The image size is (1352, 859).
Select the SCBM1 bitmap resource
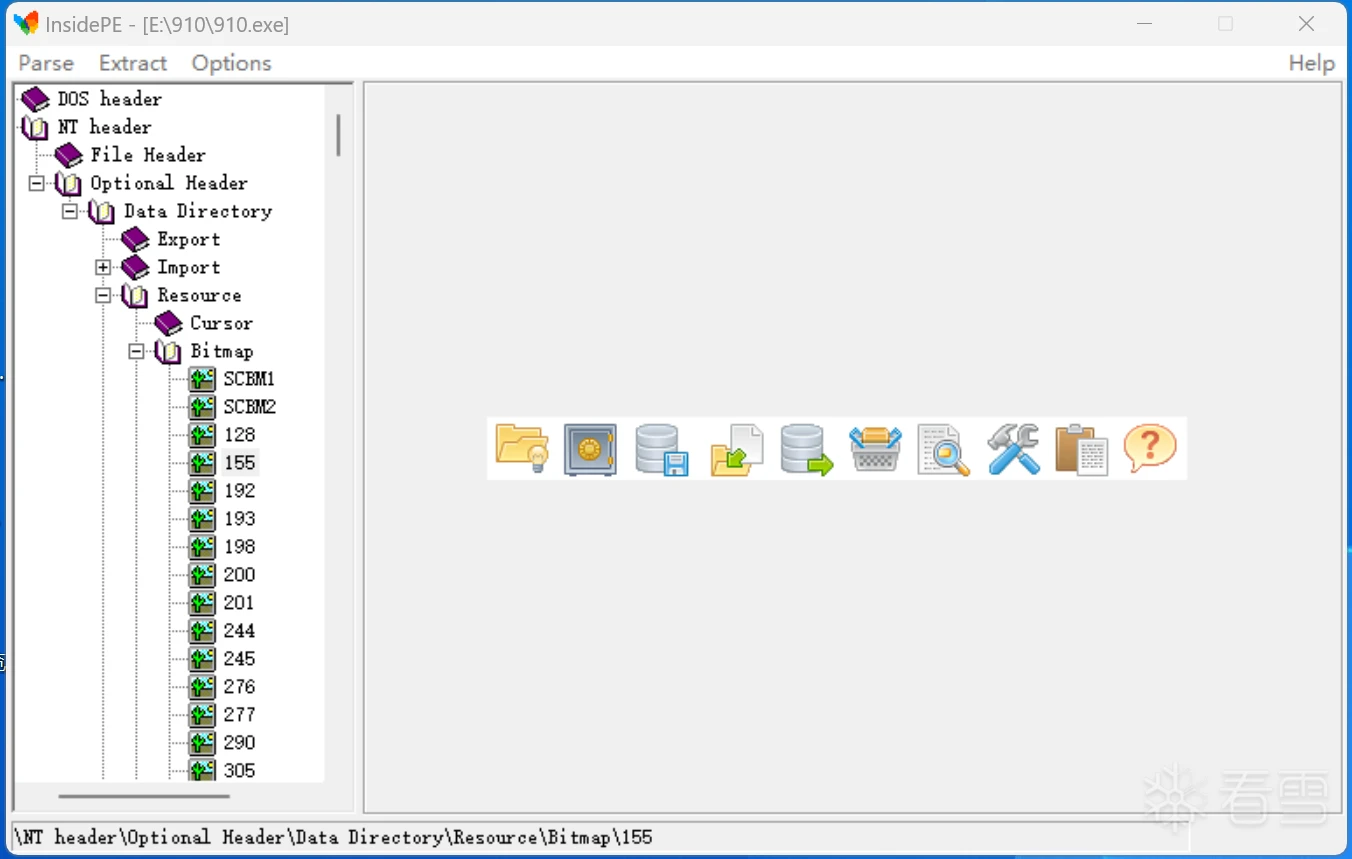(248, 380)
